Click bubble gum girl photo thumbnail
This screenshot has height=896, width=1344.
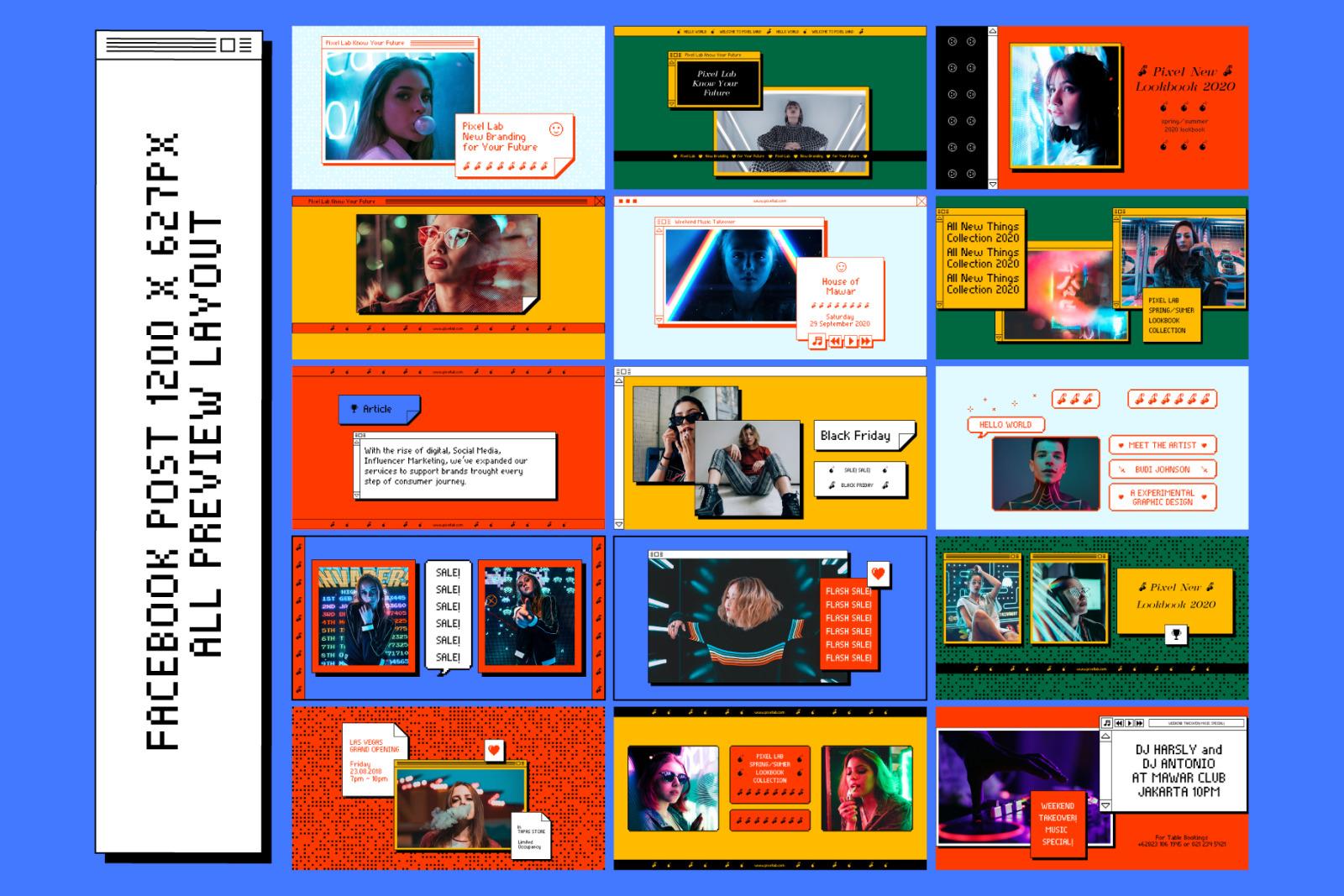point(399,107)
